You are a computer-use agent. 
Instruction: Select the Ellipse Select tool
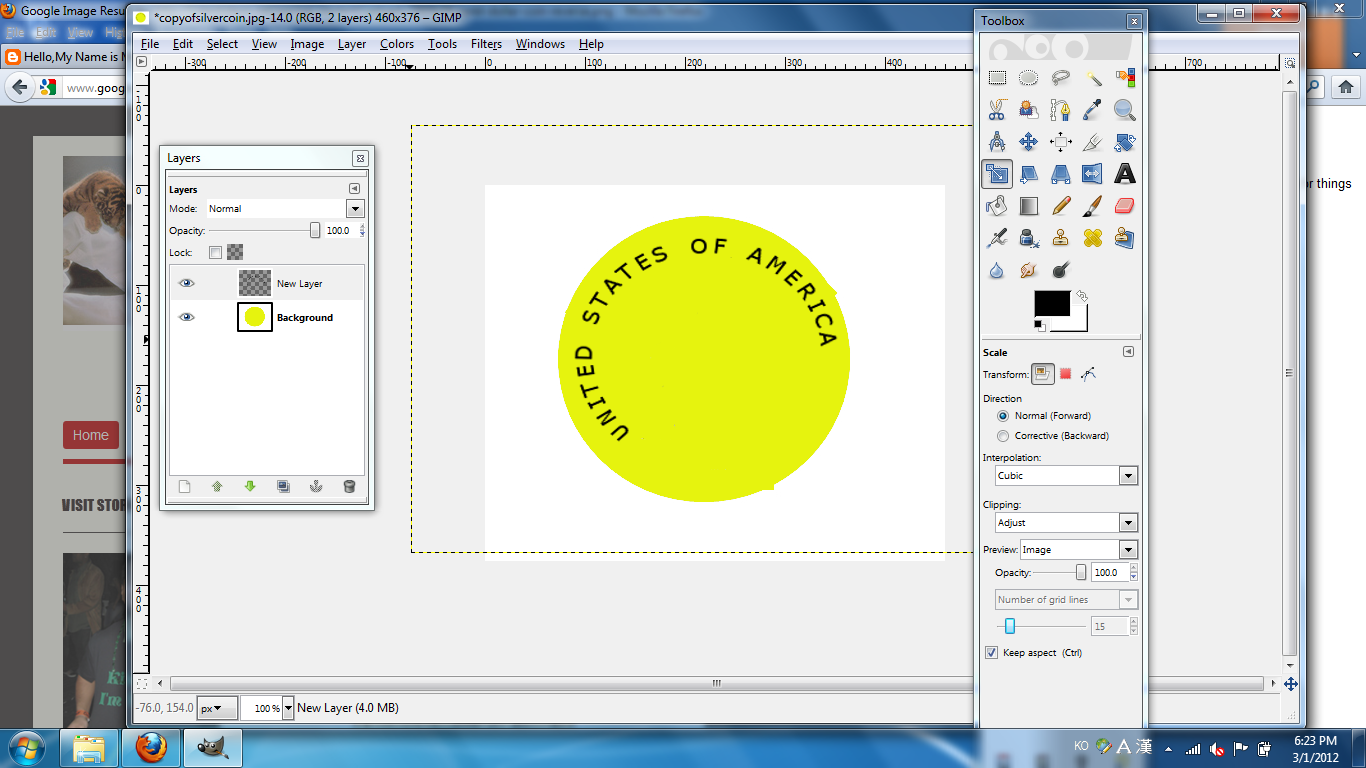1029,78
